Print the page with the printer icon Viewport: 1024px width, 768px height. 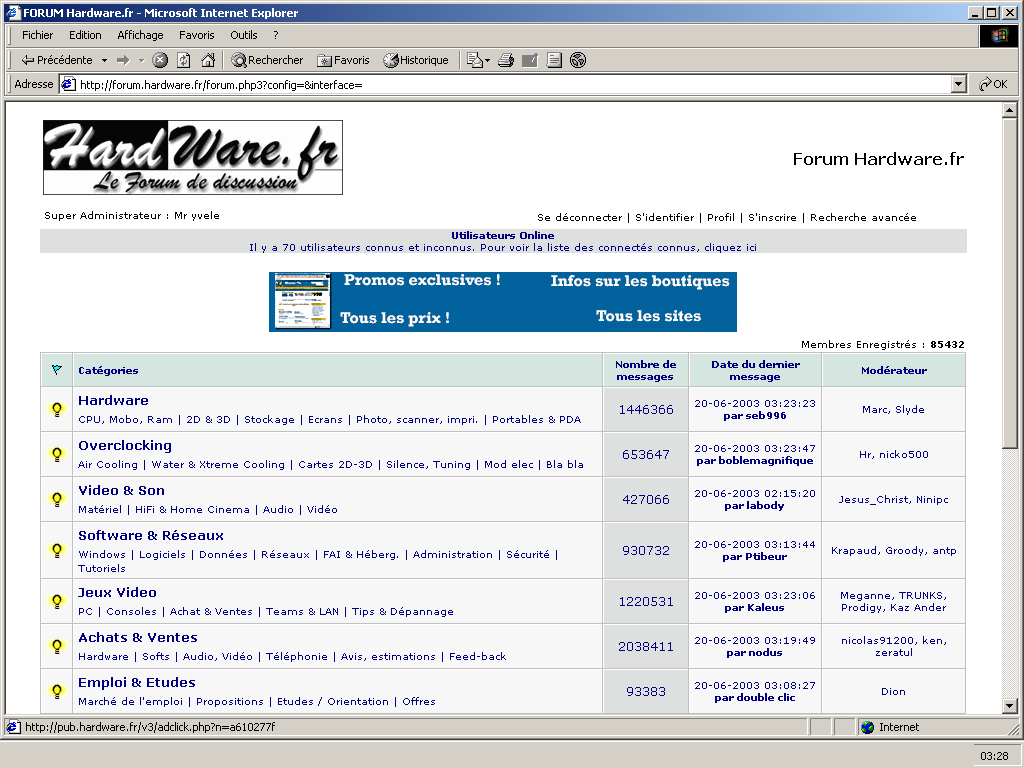pos(506,60)
